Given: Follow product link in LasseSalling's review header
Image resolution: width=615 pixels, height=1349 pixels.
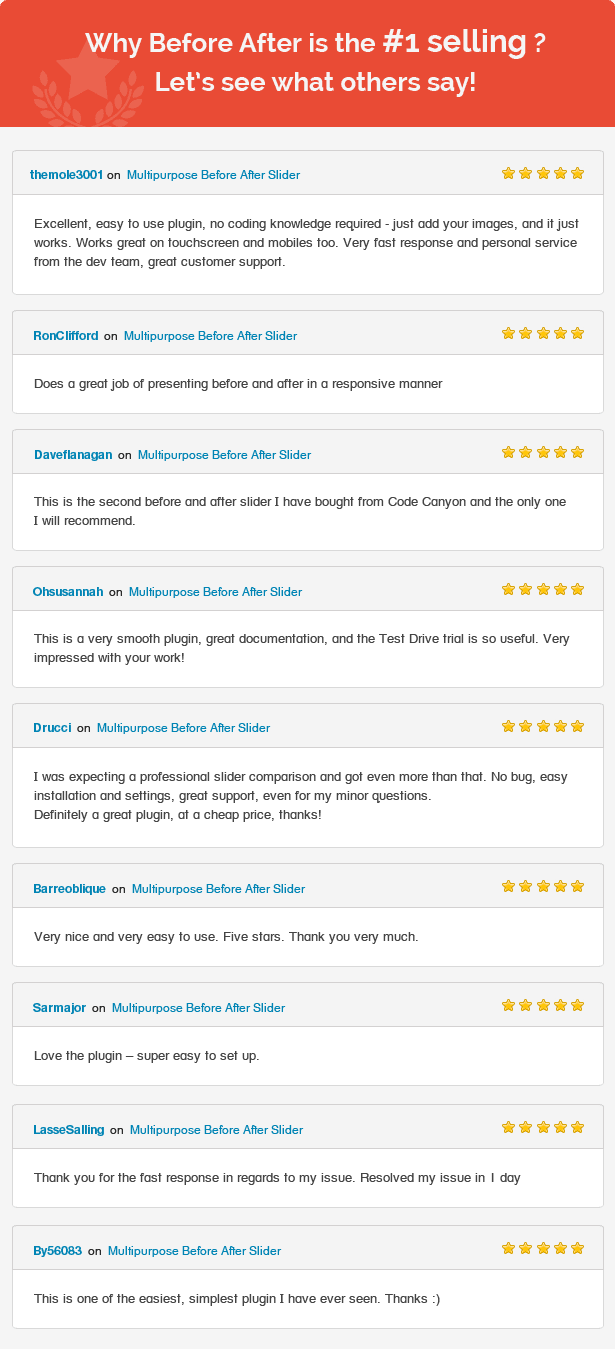Looking at the screenshot, I should click(x=216, y=1130).
